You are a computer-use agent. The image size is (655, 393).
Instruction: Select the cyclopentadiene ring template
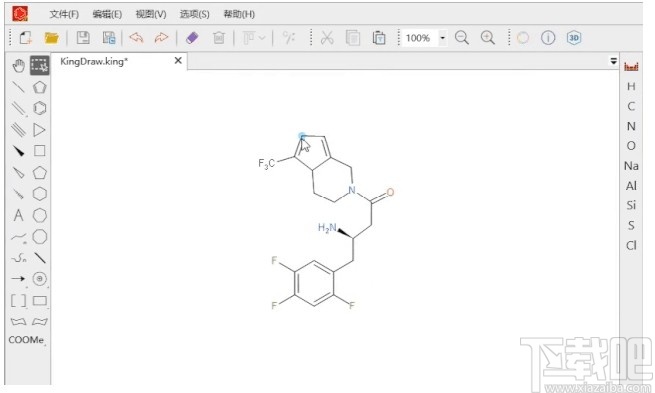[x=40, y=87]
